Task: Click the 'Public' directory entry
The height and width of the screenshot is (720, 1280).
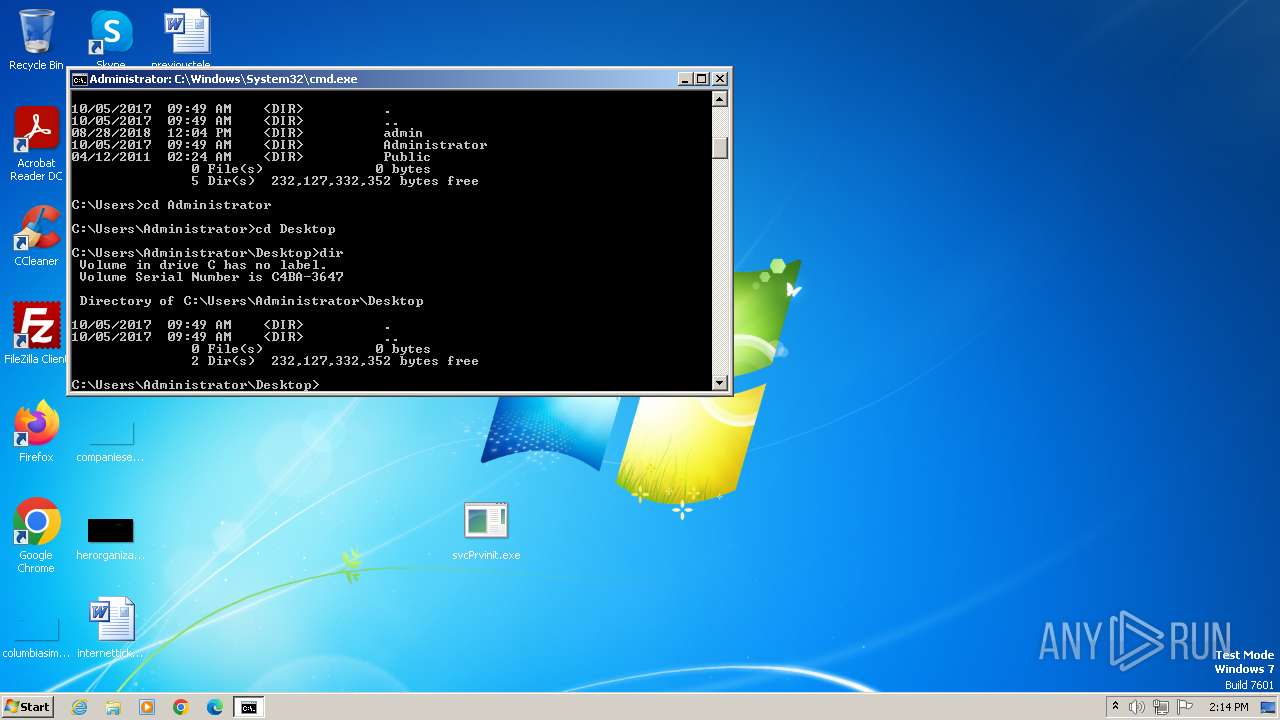Action: (407, 157)
